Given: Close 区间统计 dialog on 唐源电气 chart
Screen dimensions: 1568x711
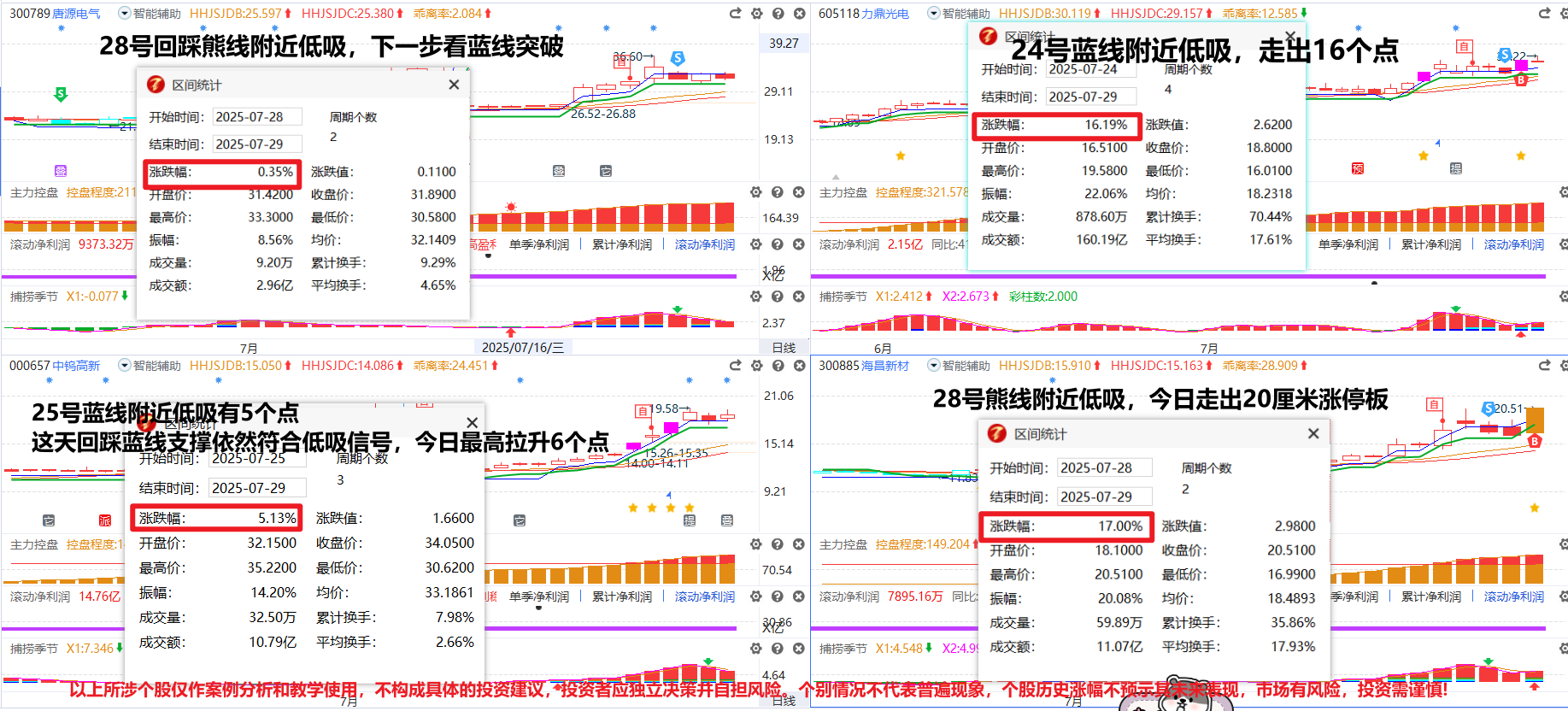Looking at the screenshot, I should click(x=454, y=85).
